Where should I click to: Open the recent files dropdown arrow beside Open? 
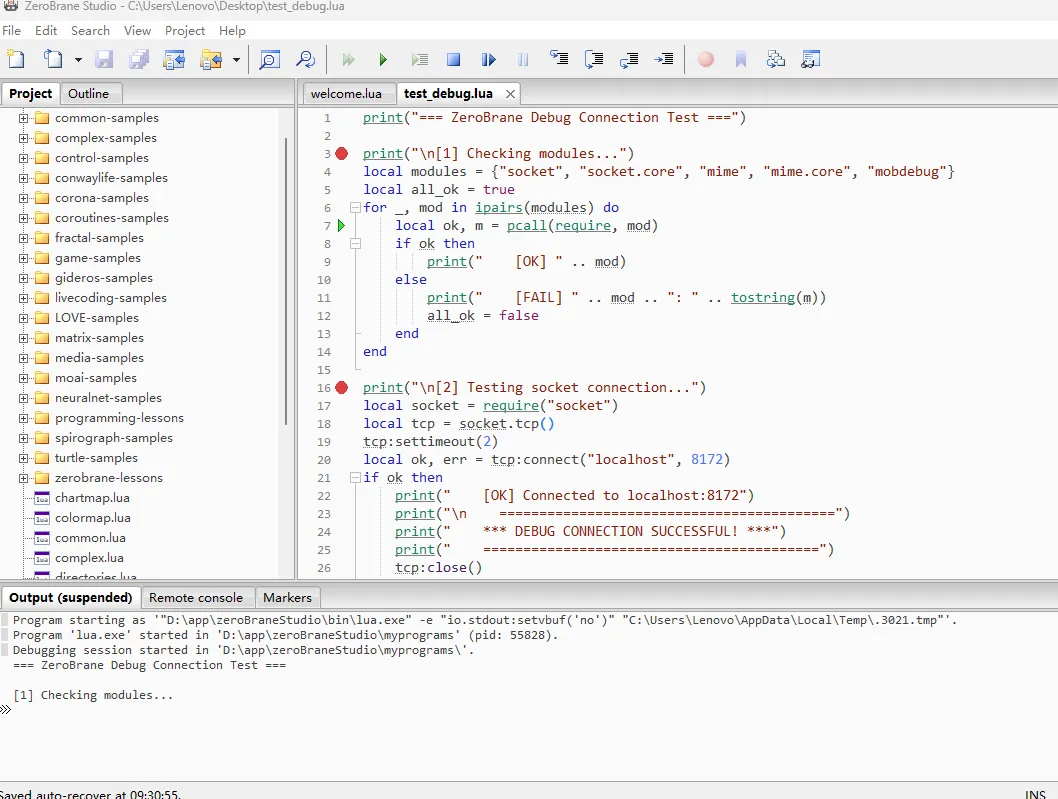(x=78, y=60)
